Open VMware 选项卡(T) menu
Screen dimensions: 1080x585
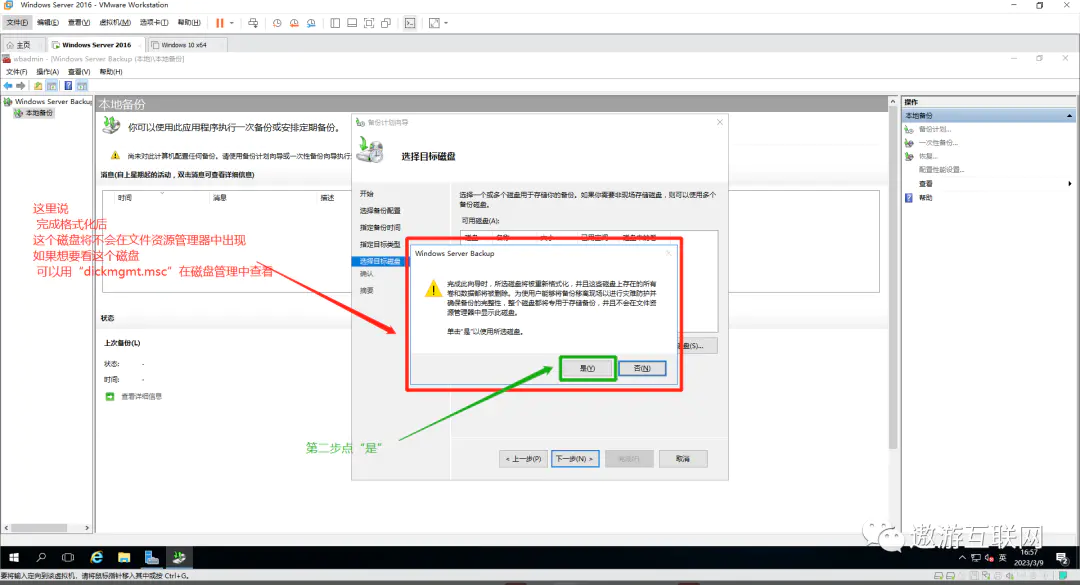154,23
